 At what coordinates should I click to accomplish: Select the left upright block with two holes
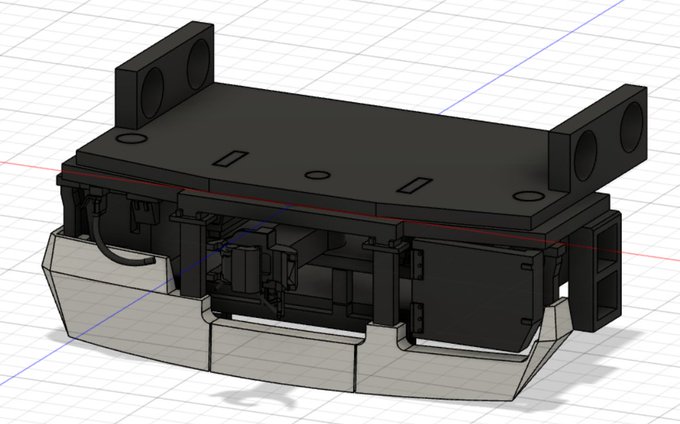click(163, 75)
